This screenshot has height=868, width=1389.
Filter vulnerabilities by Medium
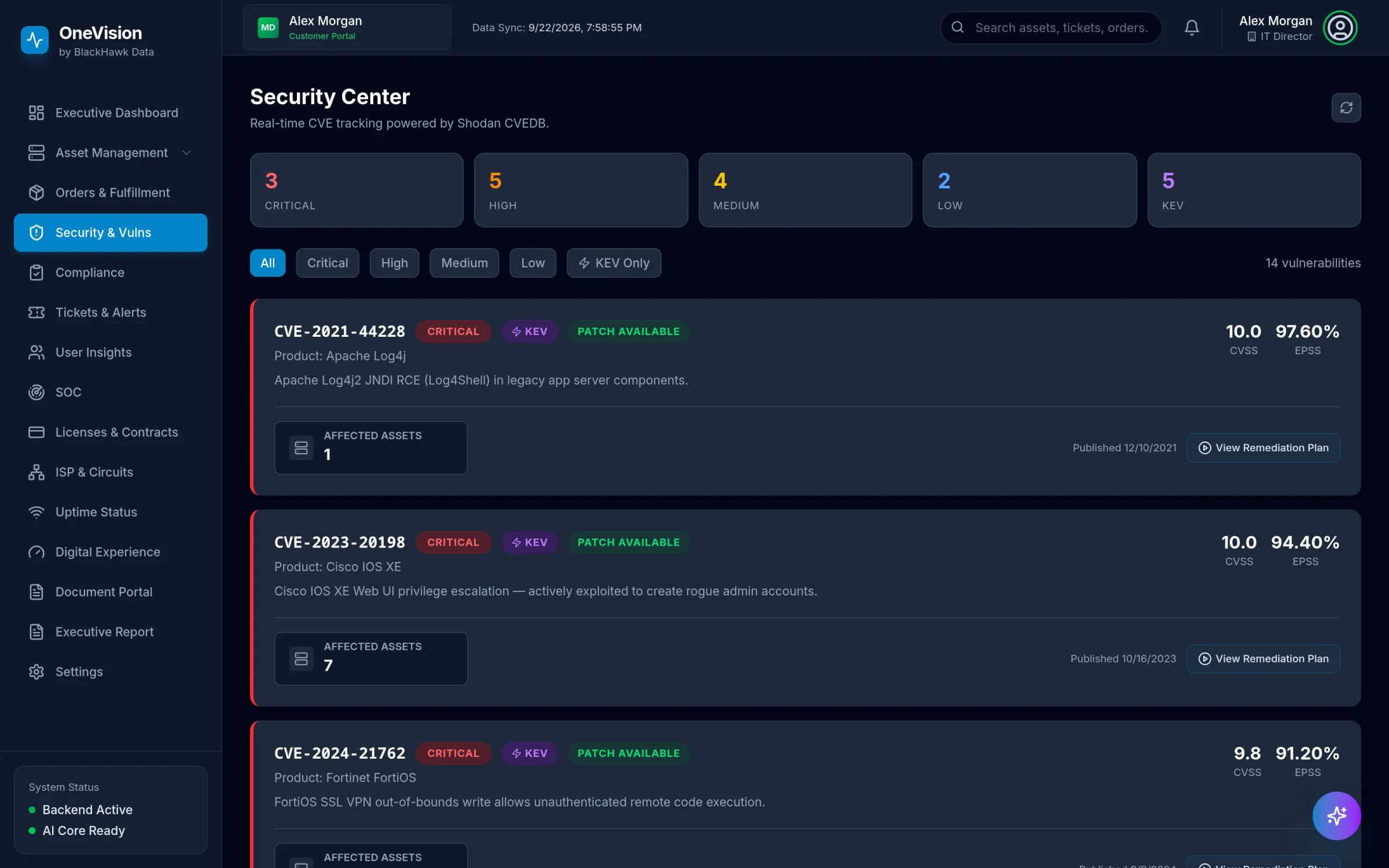tap(464, 263)
